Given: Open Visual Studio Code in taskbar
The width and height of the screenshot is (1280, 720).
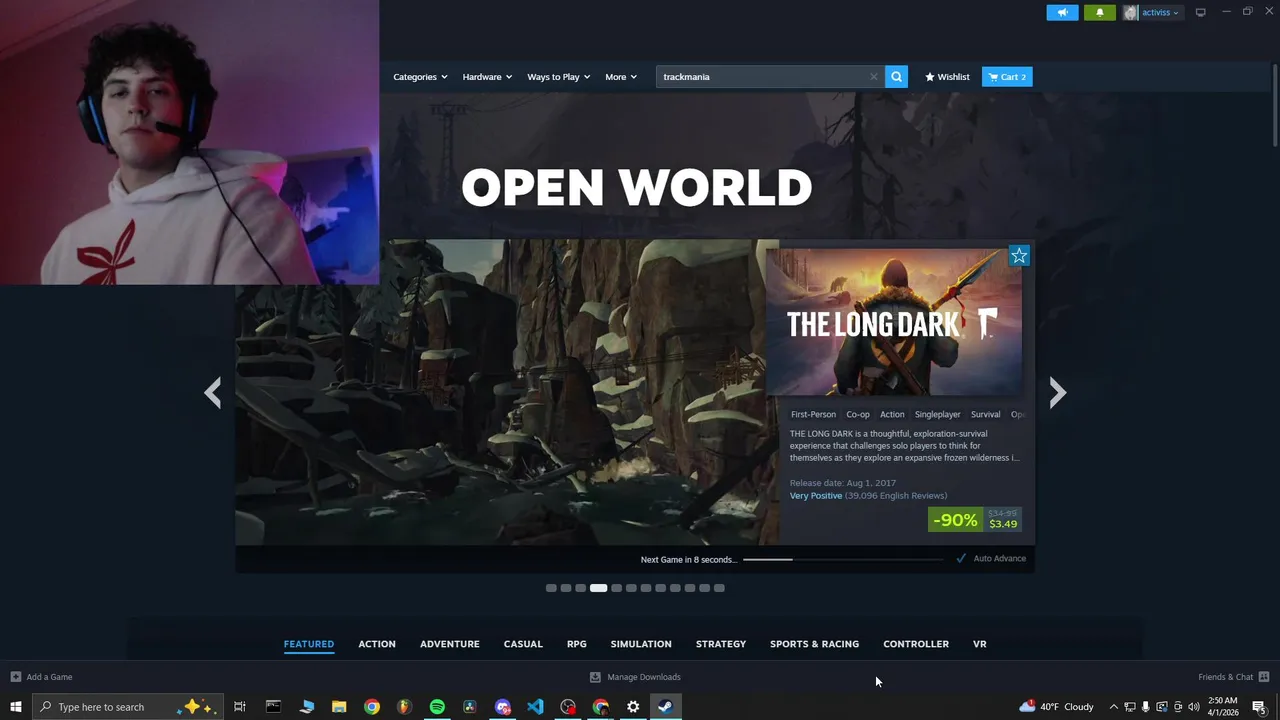Looking at the screenshot, I should click(535, 707).
